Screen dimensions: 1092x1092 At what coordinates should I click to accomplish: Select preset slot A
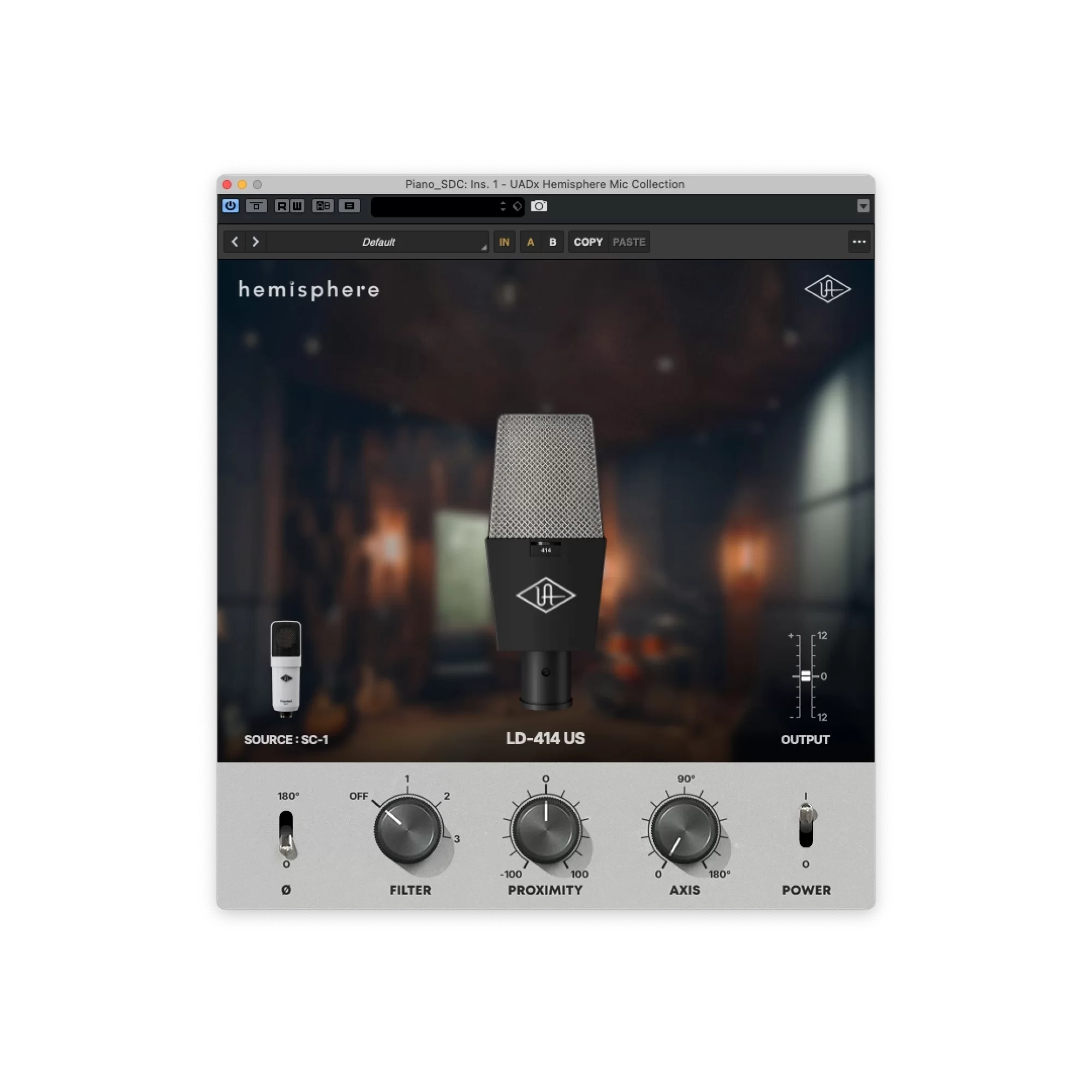pos(530,242)
